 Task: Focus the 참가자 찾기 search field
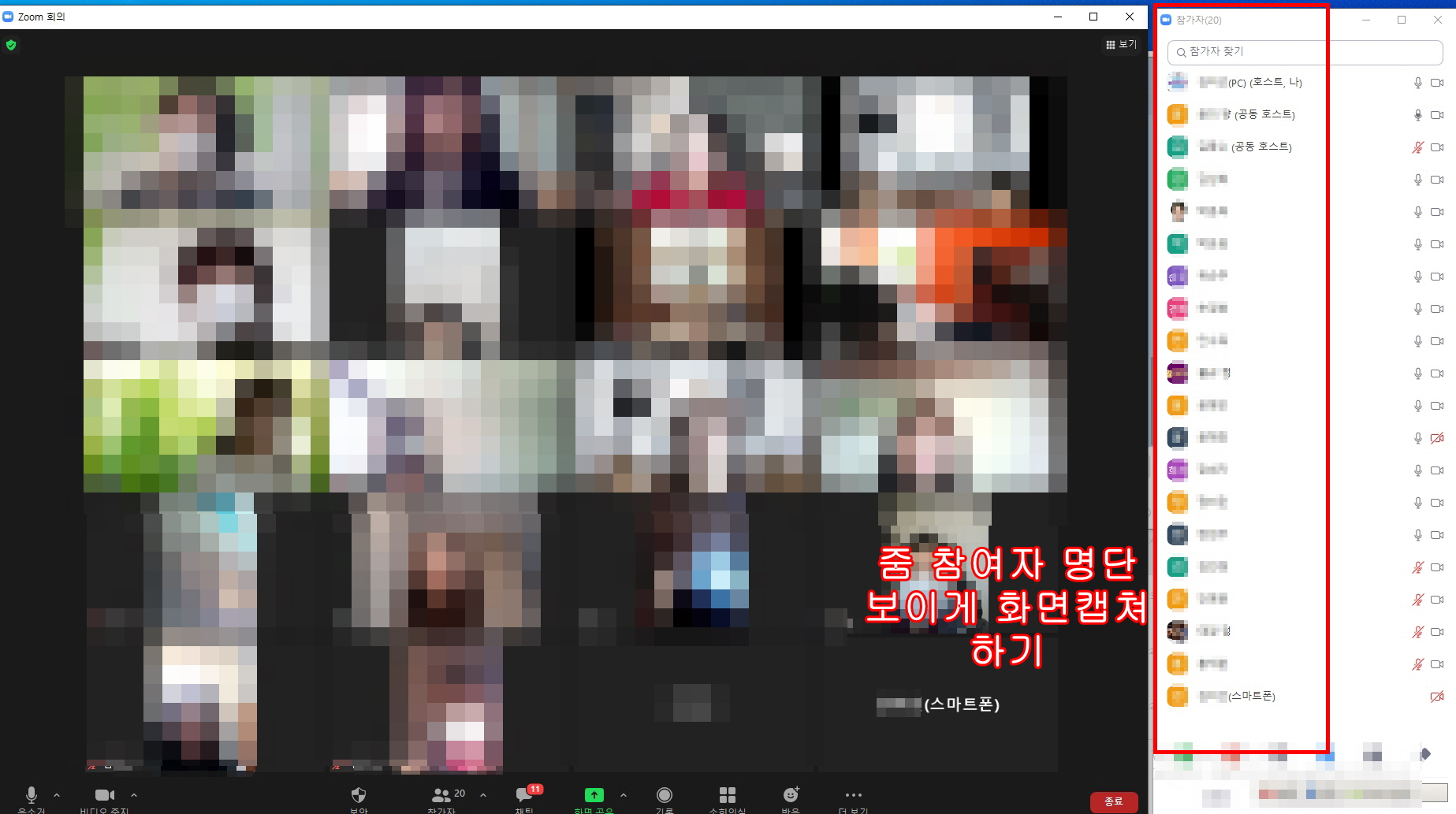tap(1305, 52)
